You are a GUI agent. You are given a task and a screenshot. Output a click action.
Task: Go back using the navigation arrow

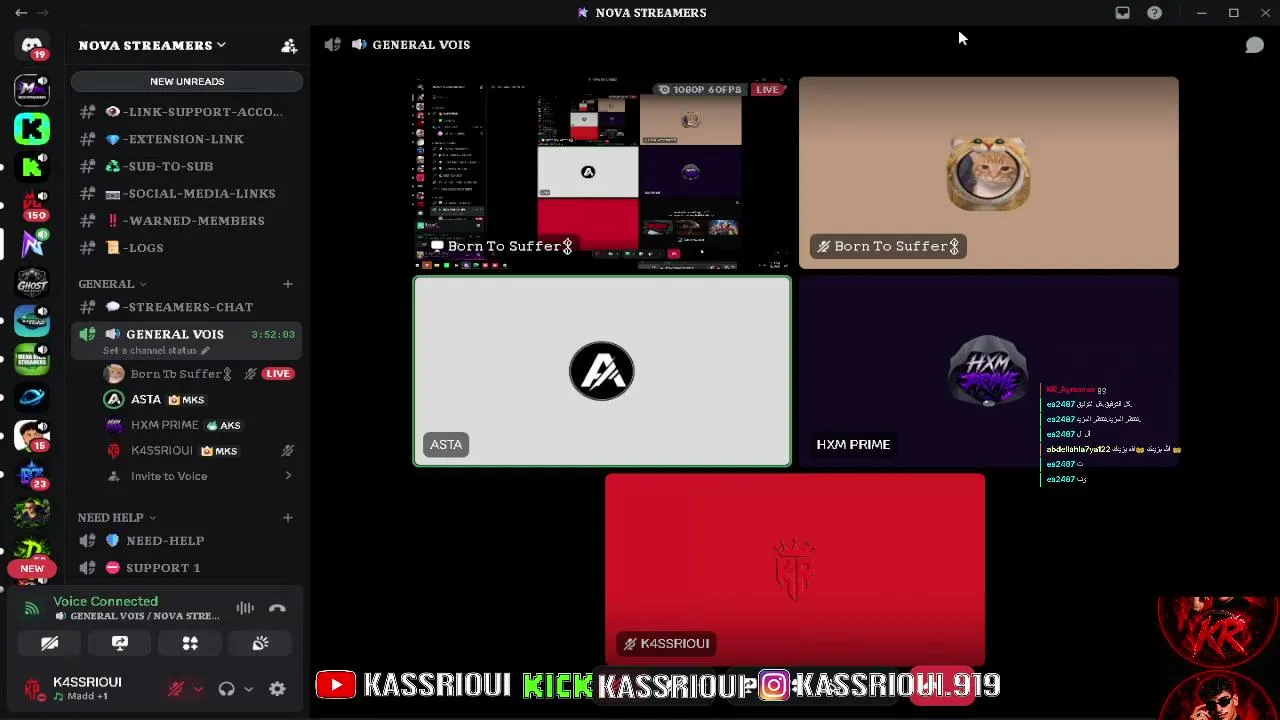click(x=21, y=13)
